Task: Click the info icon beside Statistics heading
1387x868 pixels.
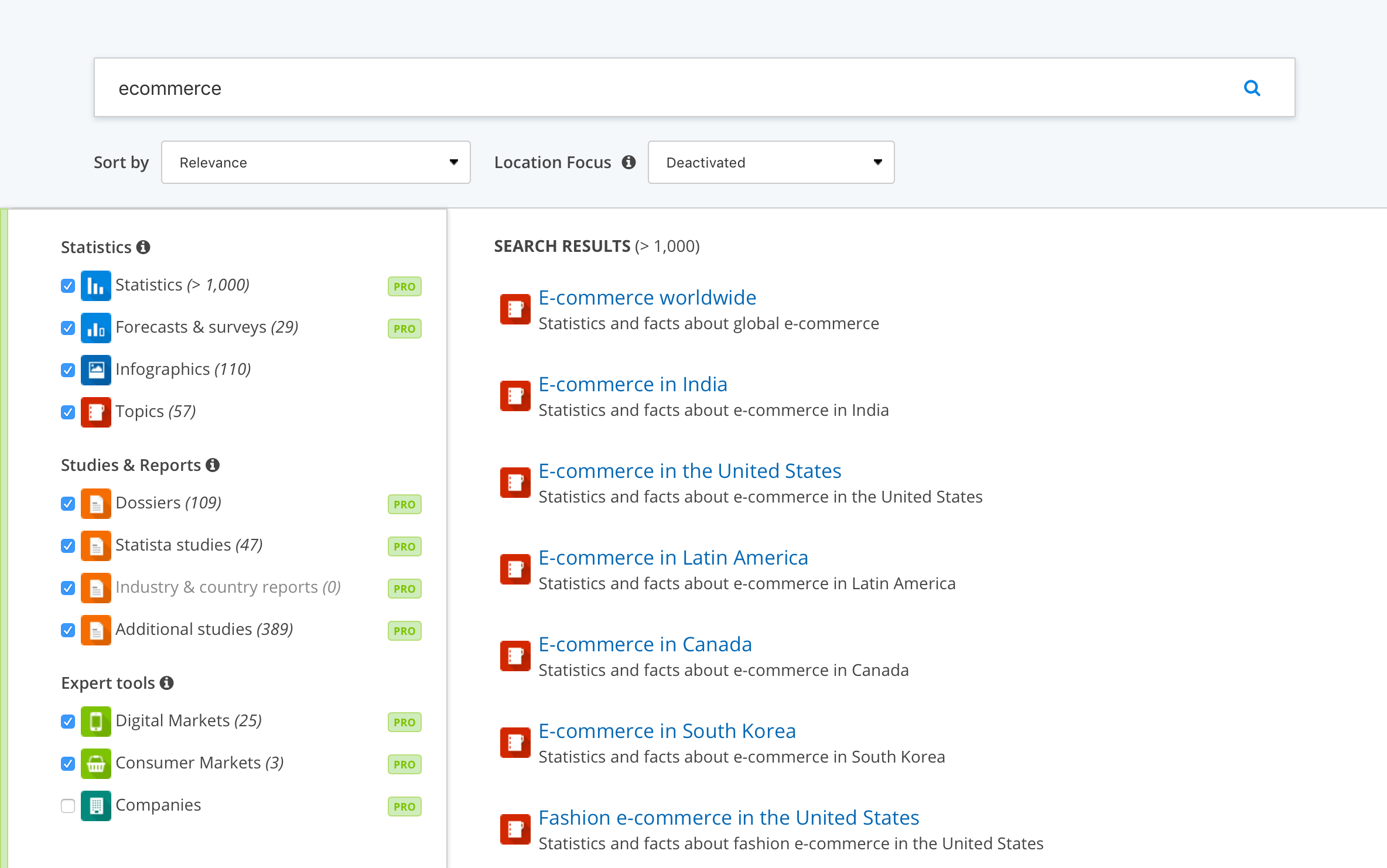Action: pos(144,247)
